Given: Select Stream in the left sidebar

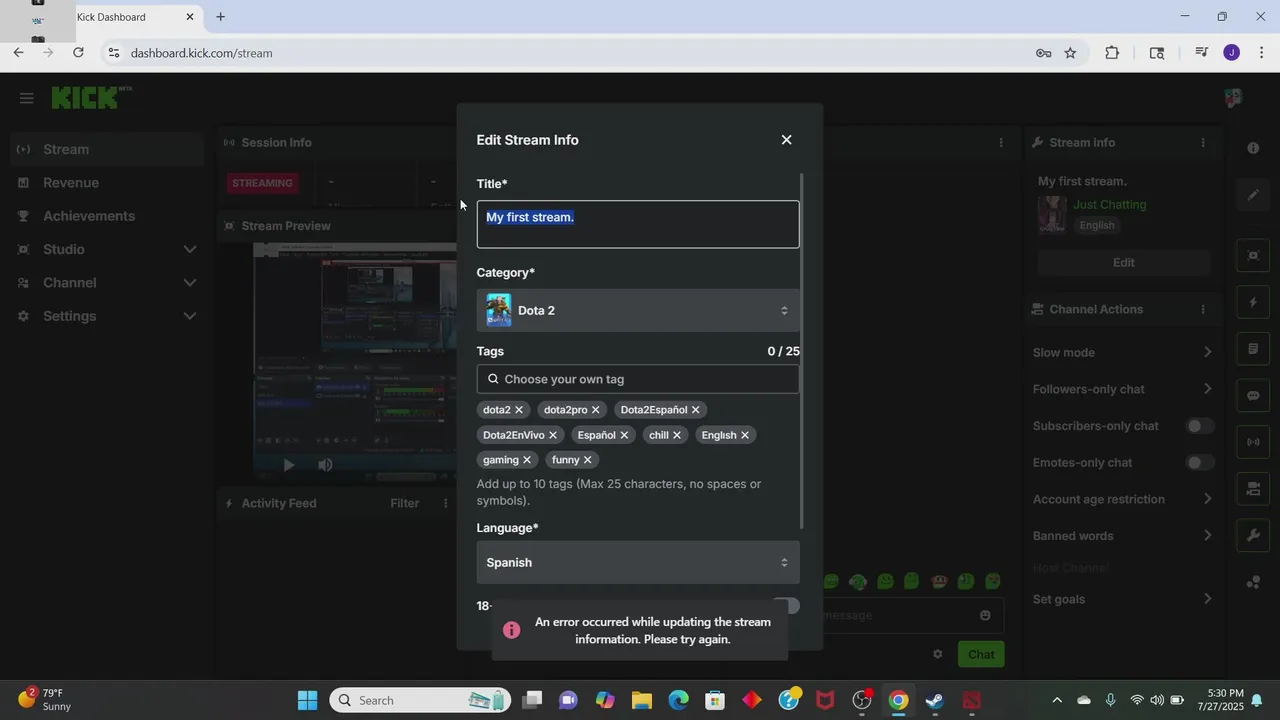Looking at the screenshot, I should [108, 149].
